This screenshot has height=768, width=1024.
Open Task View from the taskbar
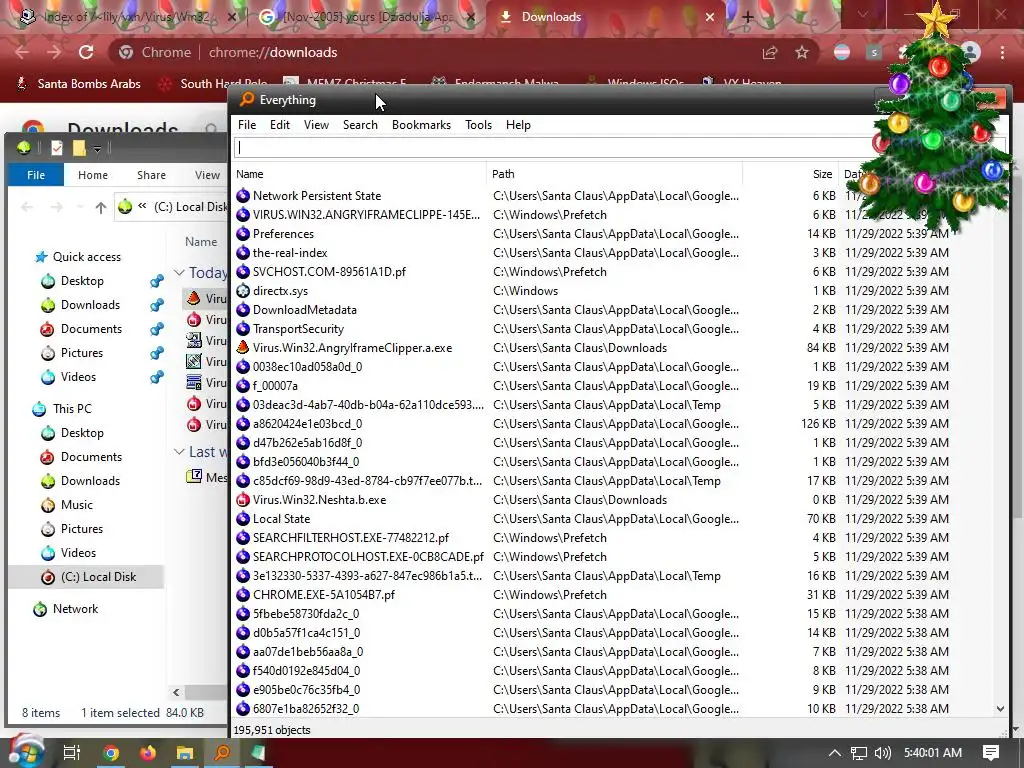[72, 753]
